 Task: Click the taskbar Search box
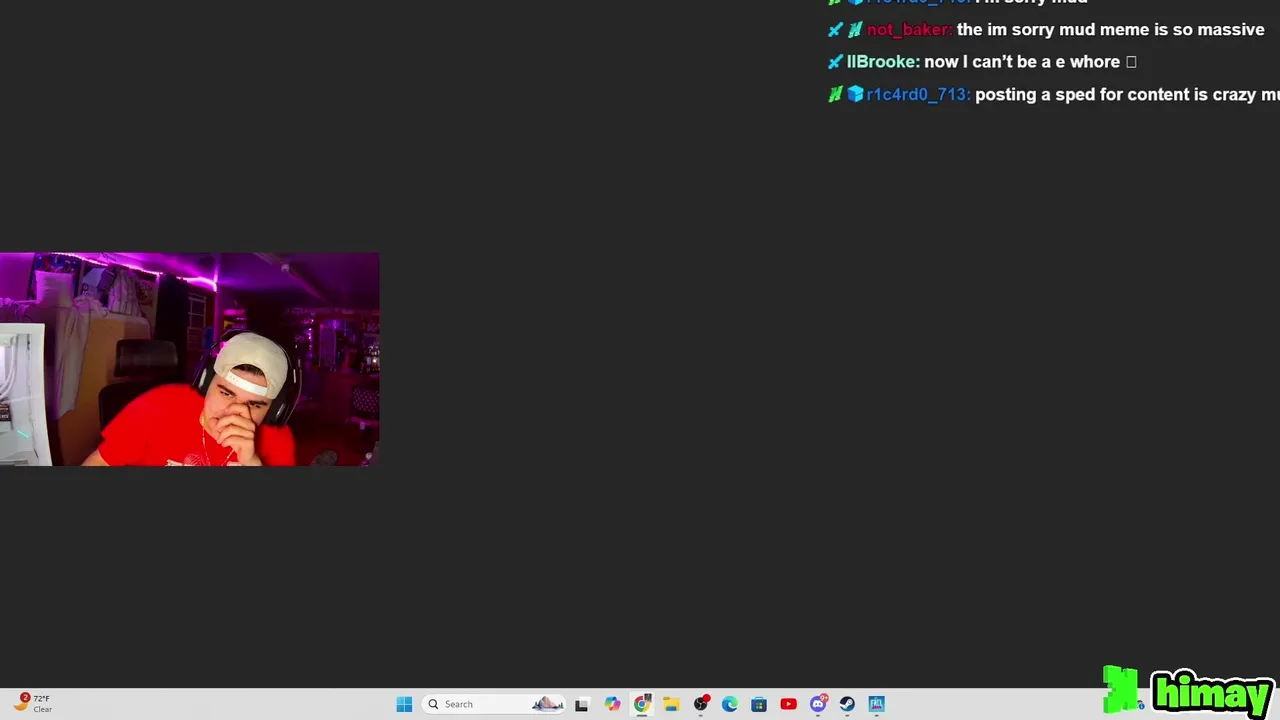pyautogui.click(x=494, y=704)
